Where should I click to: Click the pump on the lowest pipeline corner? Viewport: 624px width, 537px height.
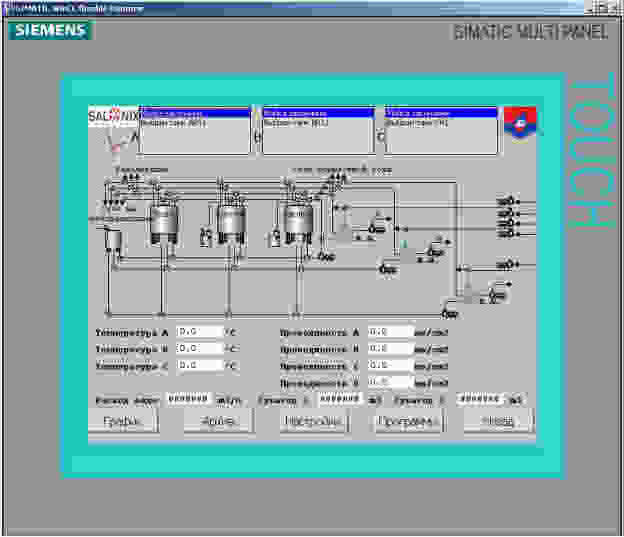450,314
